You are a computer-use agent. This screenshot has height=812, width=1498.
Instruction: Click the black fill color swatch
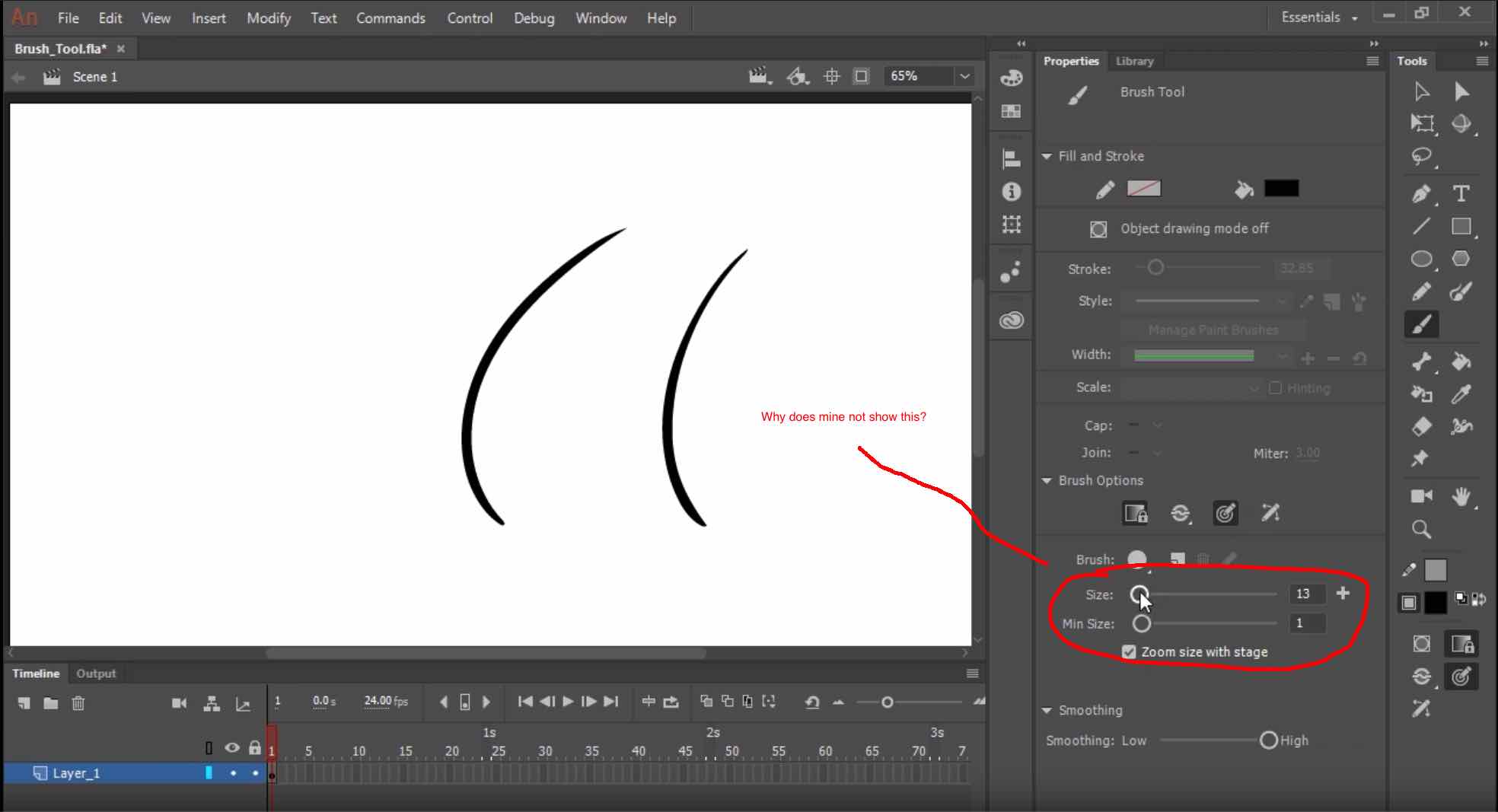pyautogui.click(x=1282, y=188)
